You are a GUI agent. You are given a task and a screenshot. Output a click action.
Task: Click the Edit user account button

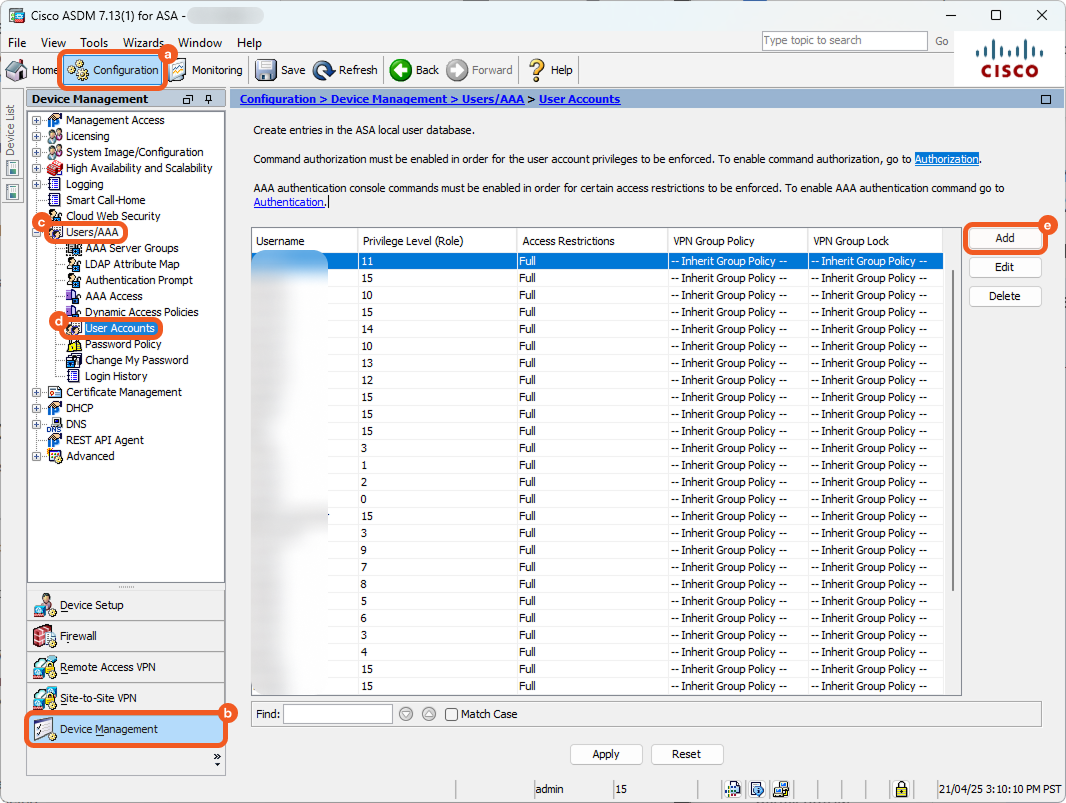(1004, 267)
